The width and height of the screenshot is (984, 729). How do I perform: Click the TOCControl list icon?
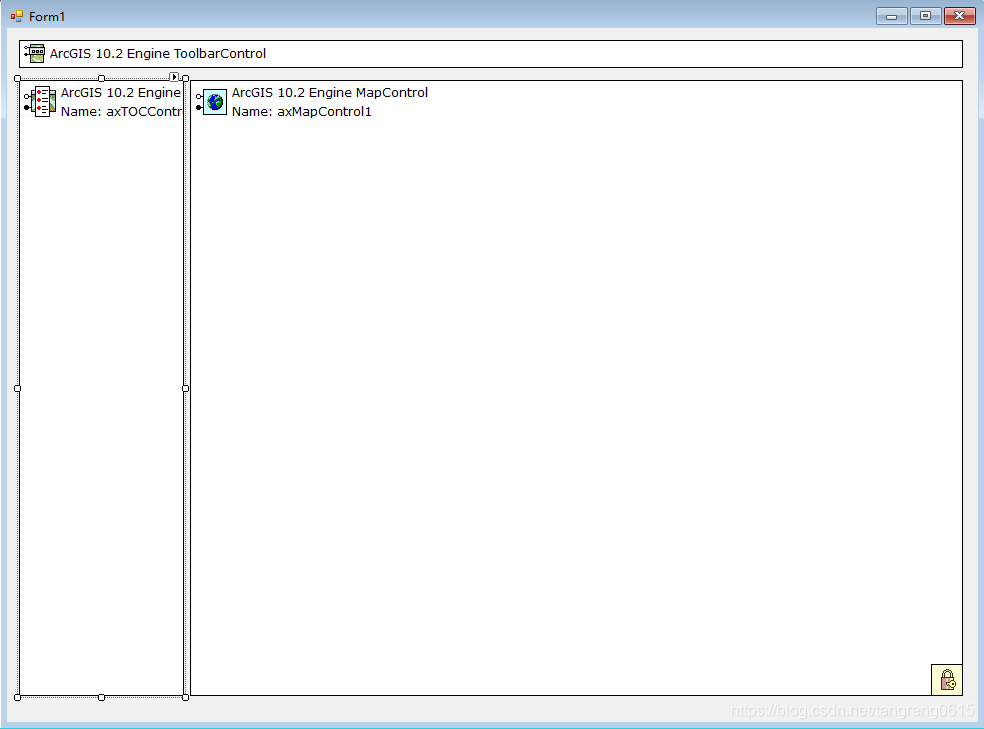click(40, 102)
